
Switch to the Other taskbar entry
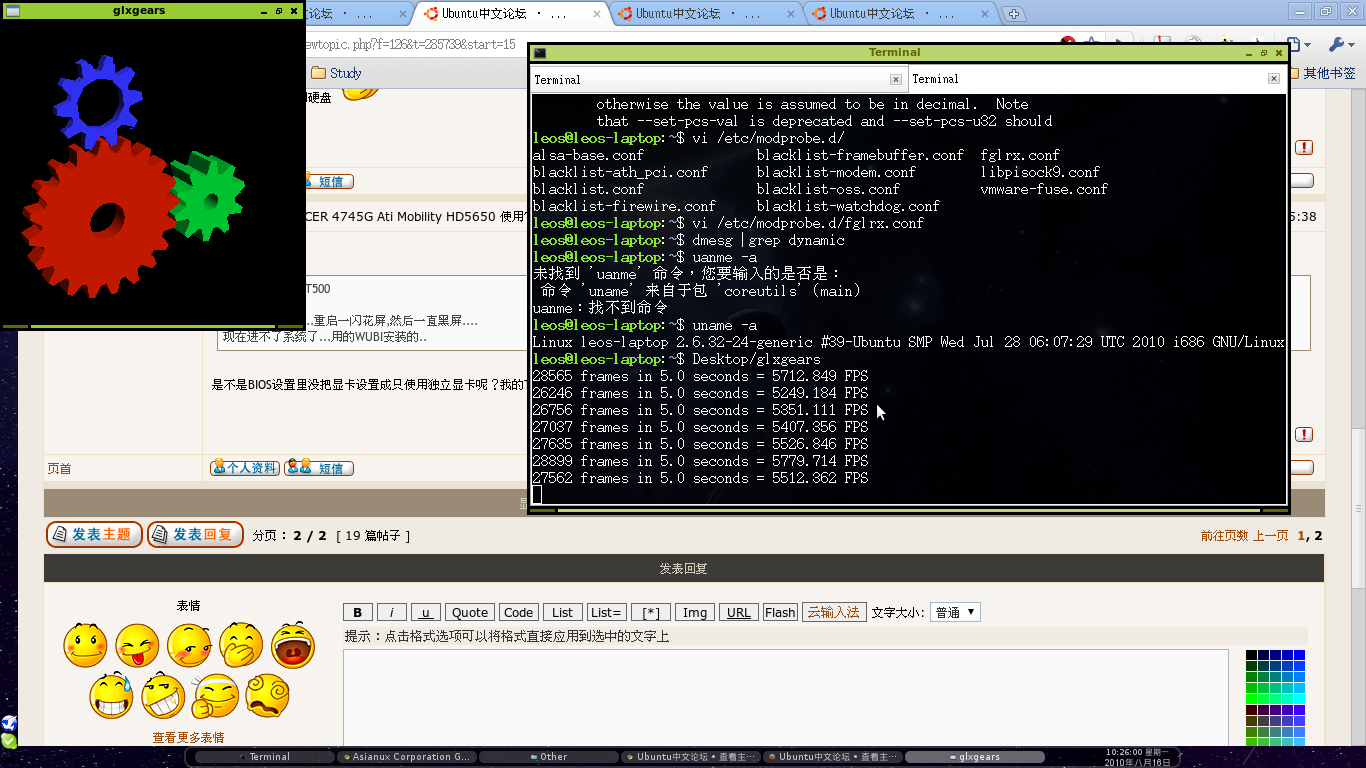click(549, 757)
